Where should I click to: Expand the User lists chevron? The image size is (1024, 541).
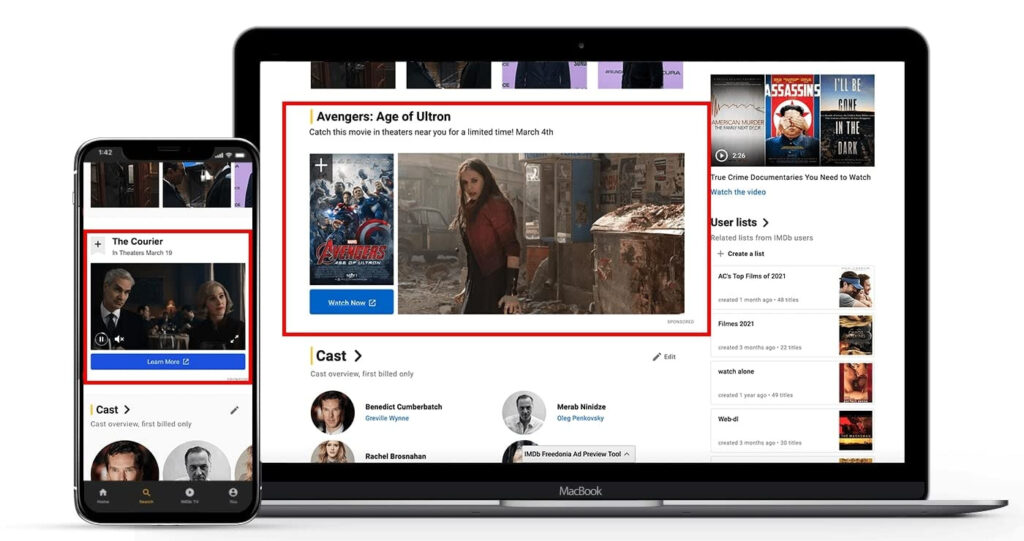coord(765,223)
